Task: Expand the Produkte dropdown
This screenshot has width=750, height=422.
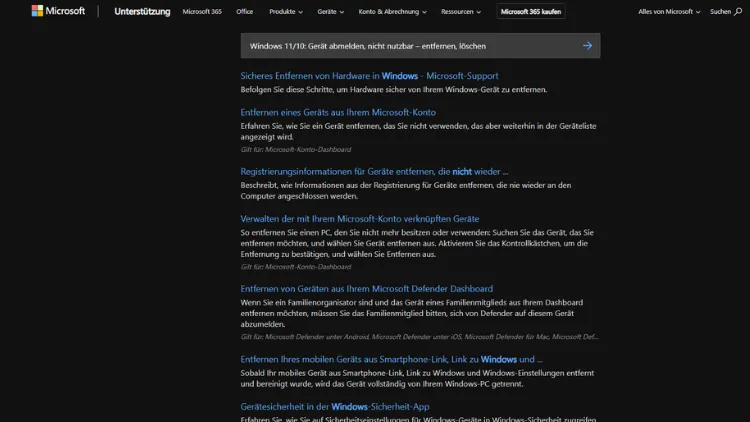Action: click(x=286, y=11)
